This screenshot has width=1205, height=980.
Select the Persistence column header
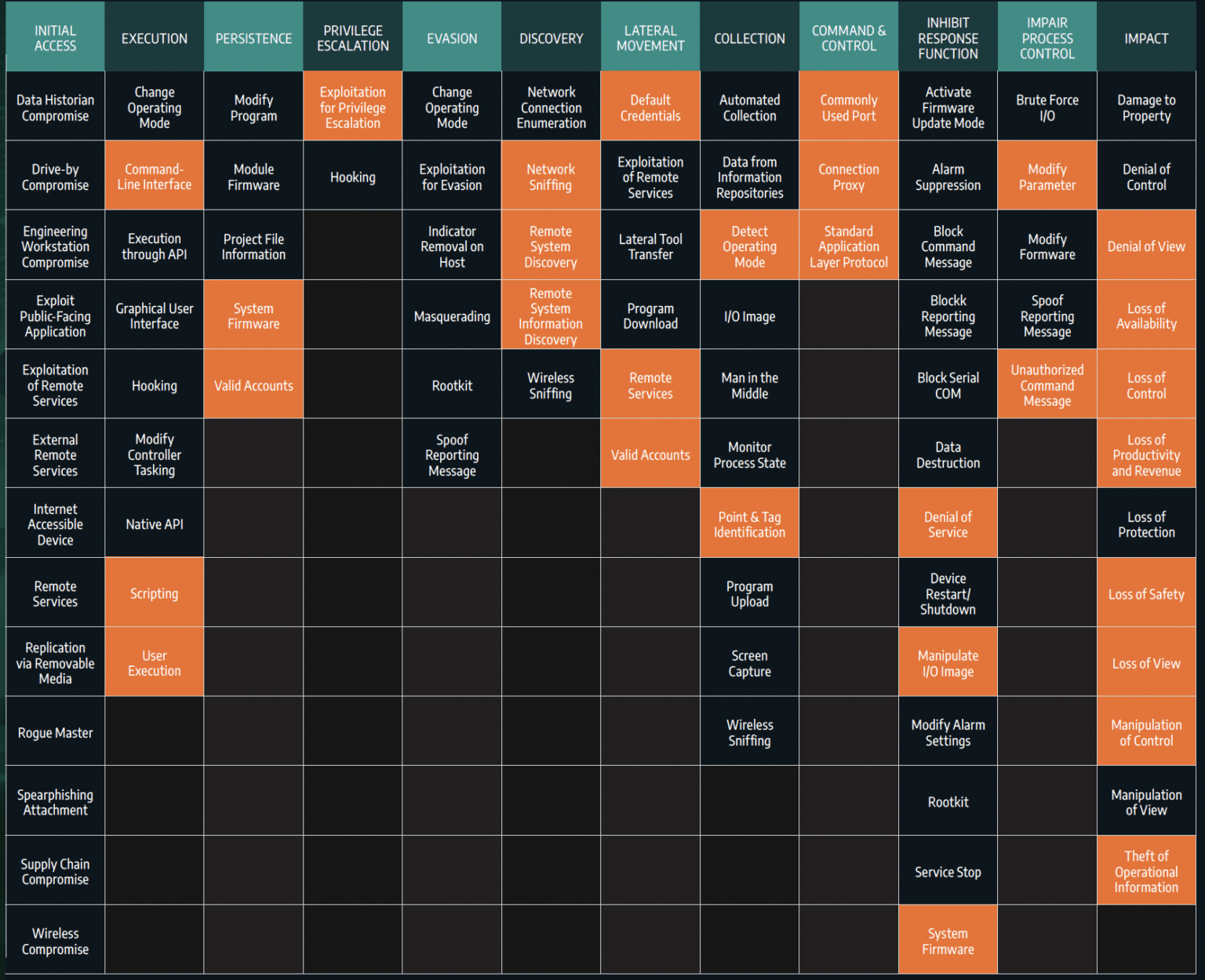(253, 37)
